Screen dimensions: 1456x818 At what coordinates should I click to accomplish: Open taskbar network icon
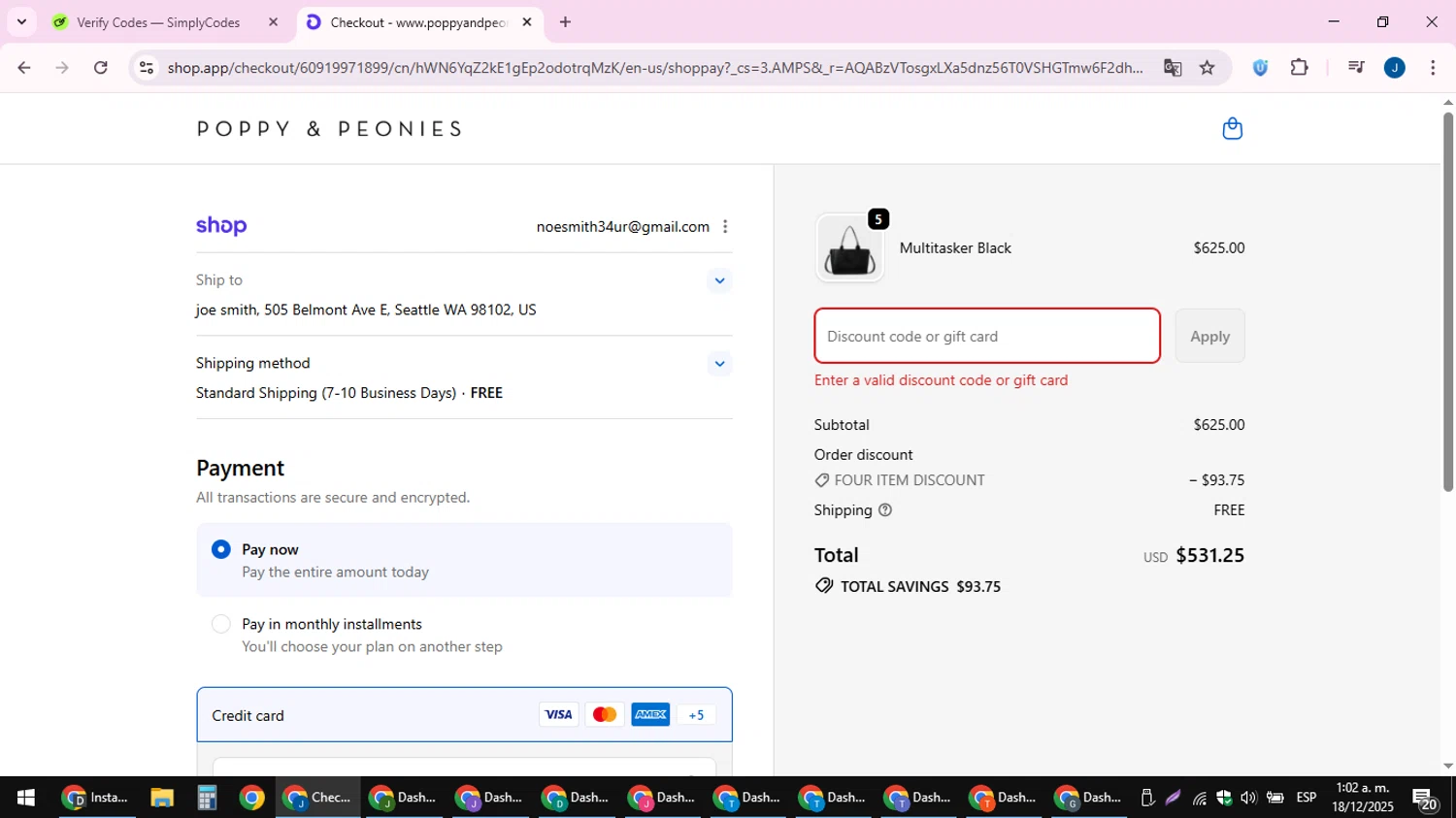pyautogui.click(x=1201, y=798)
